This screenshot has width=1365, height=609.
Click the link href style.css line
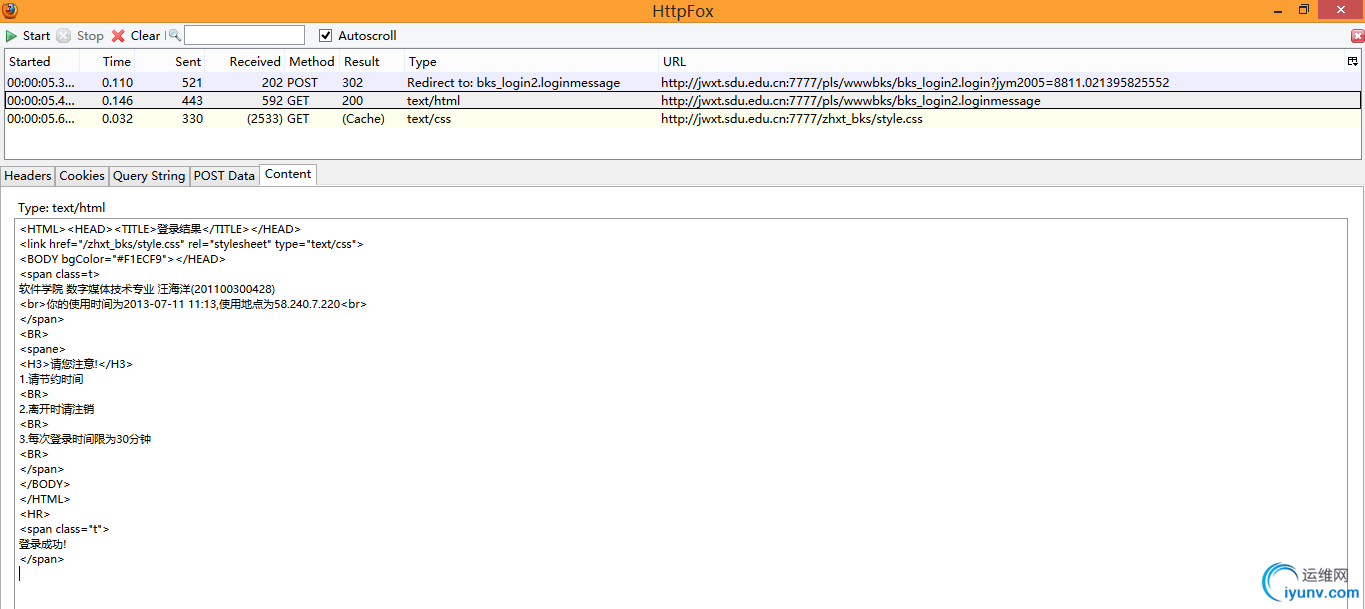click(192, 244)
